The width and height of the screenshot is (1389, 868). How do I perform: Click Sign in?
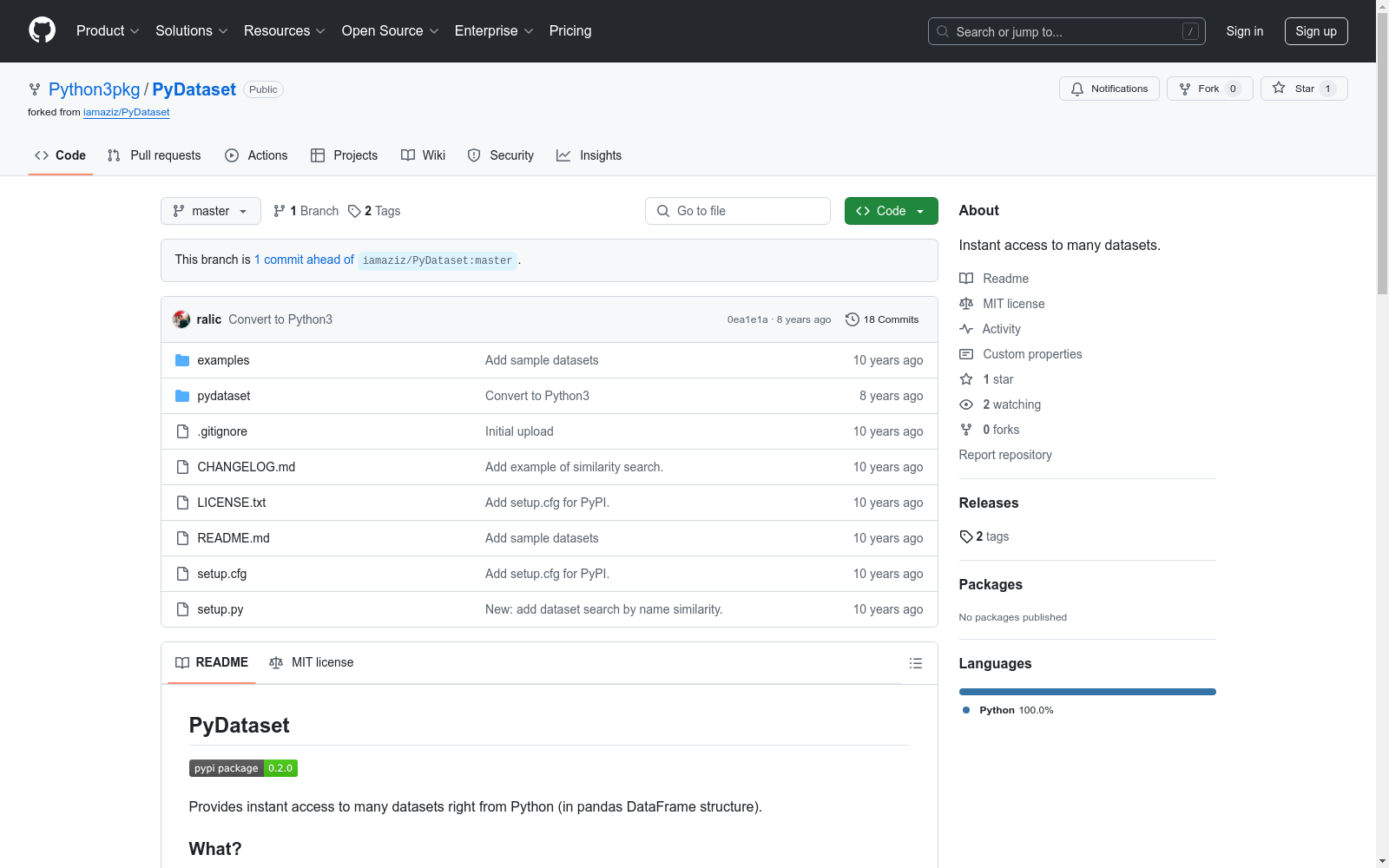(x=1244, y=31)
